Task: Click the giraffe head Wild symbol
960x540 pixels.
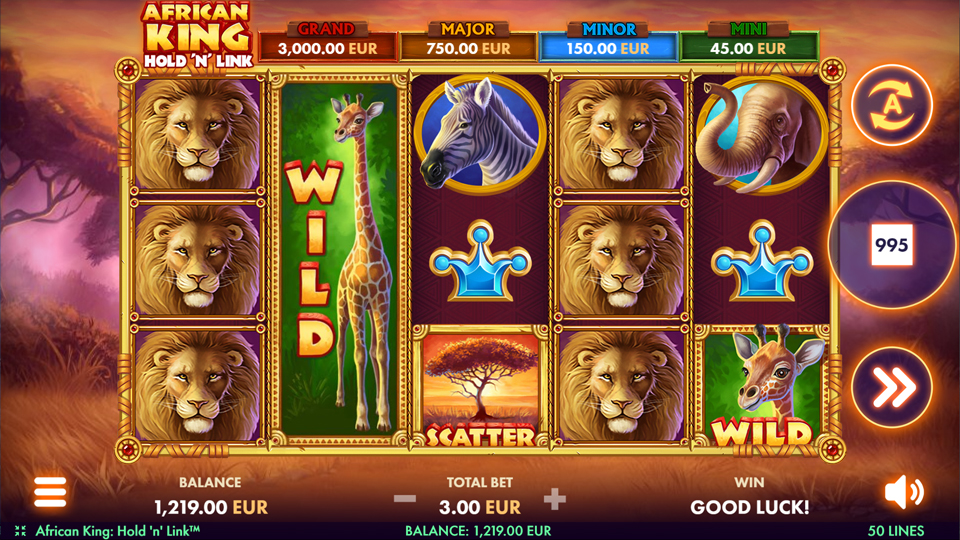Action: [762, 386]
